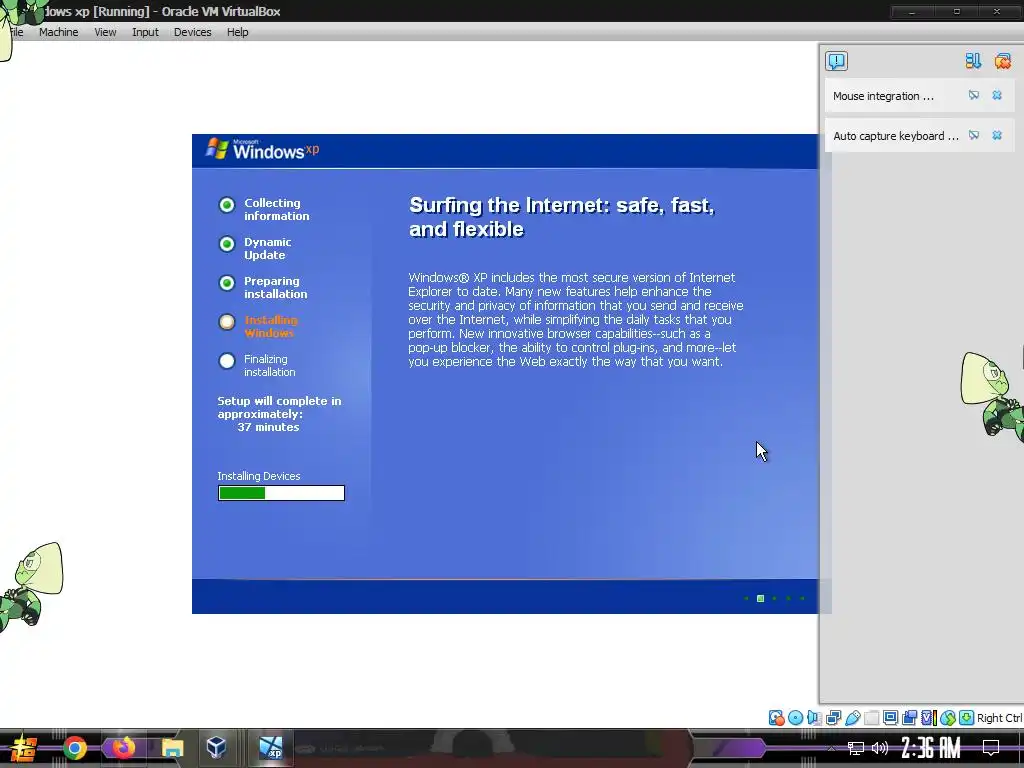Open the Windows Action Center icon
This screenshot has height=768, width=1024.
tap(991, 748)
